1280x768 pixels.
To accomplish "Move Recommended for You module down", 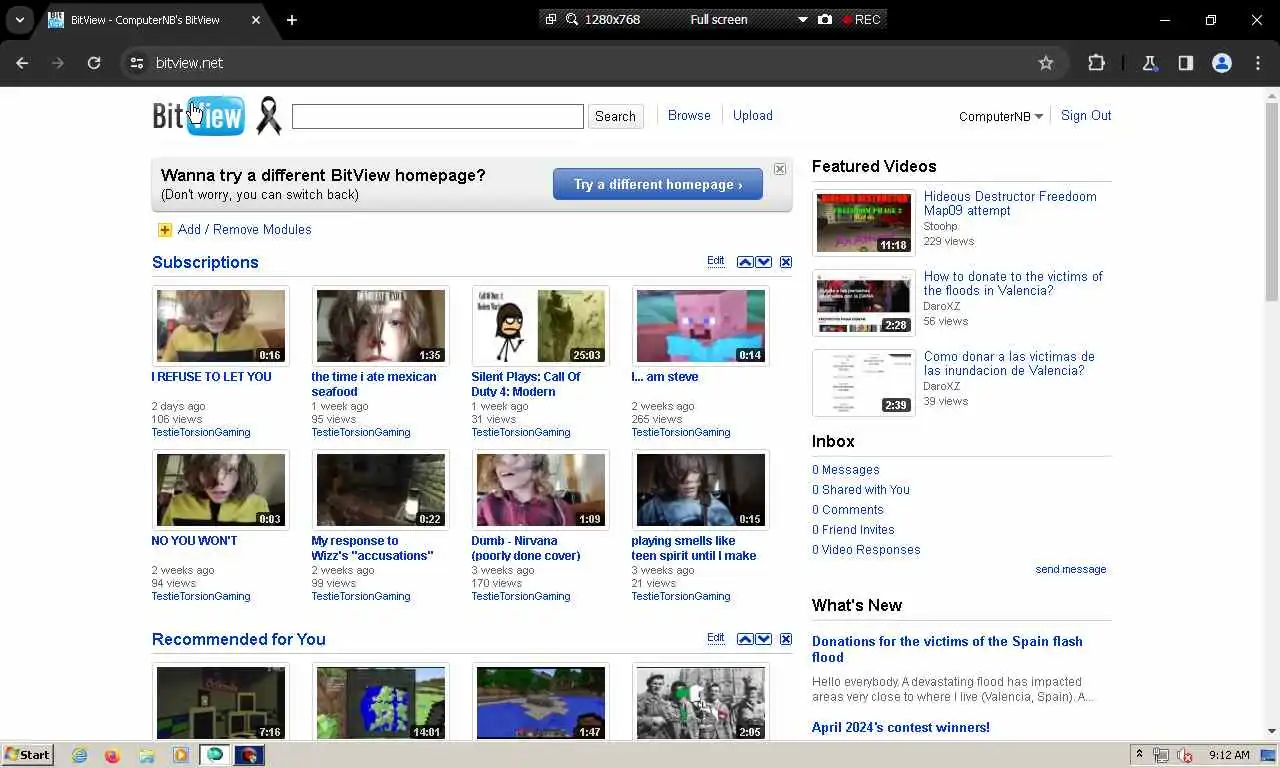I will click(764, 639).
